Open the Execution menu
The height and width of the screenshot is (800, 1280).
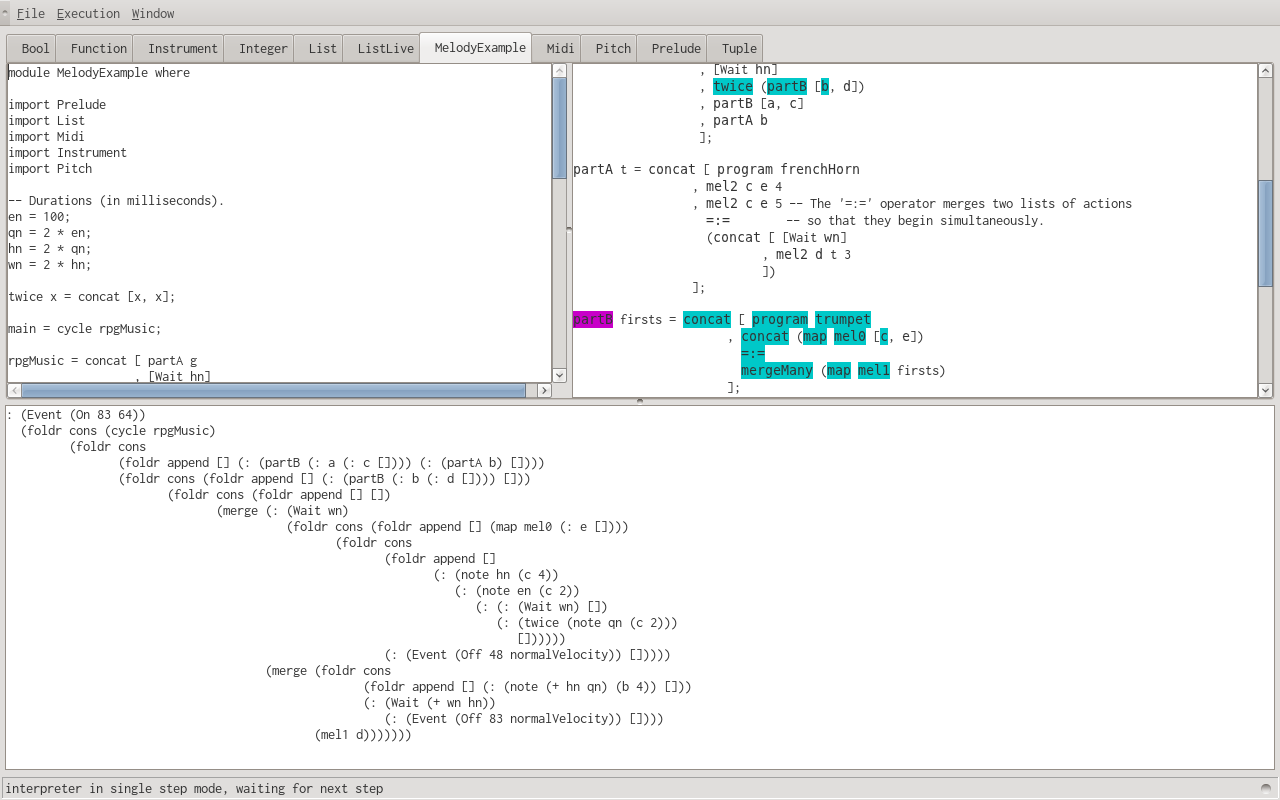coord(88,13)
